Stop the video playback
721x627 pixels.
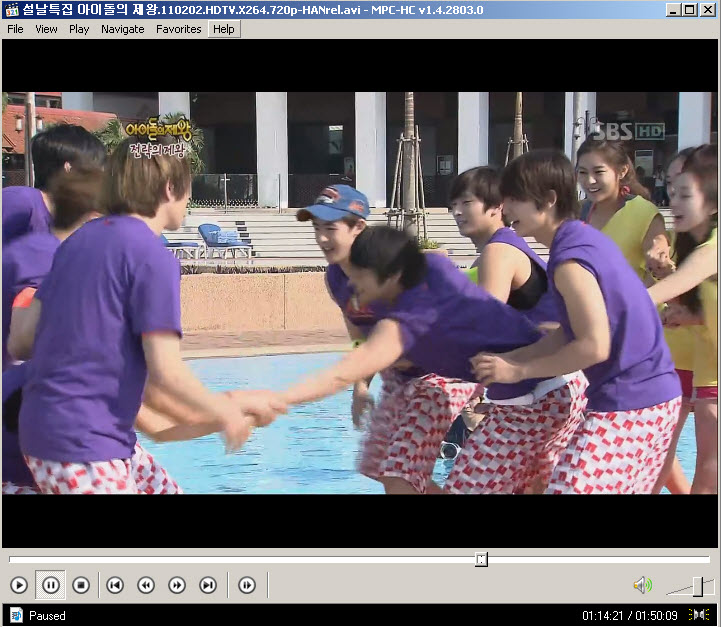[81, 585]
